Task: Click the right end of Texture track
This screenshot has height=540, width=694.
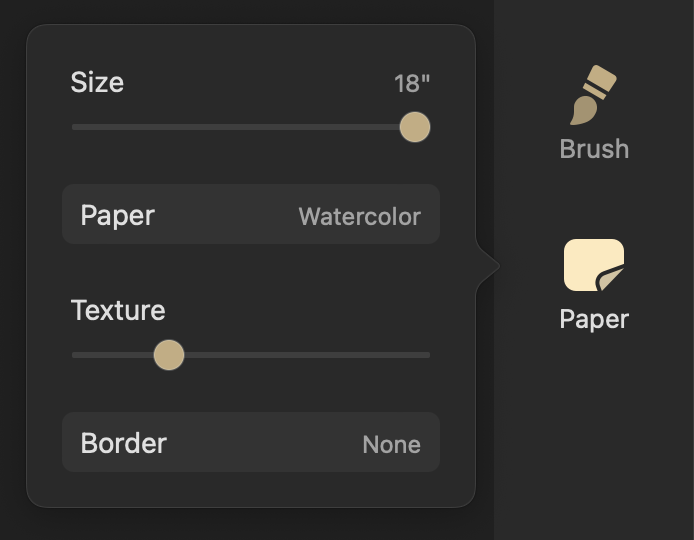Action: tap(427, 355)
